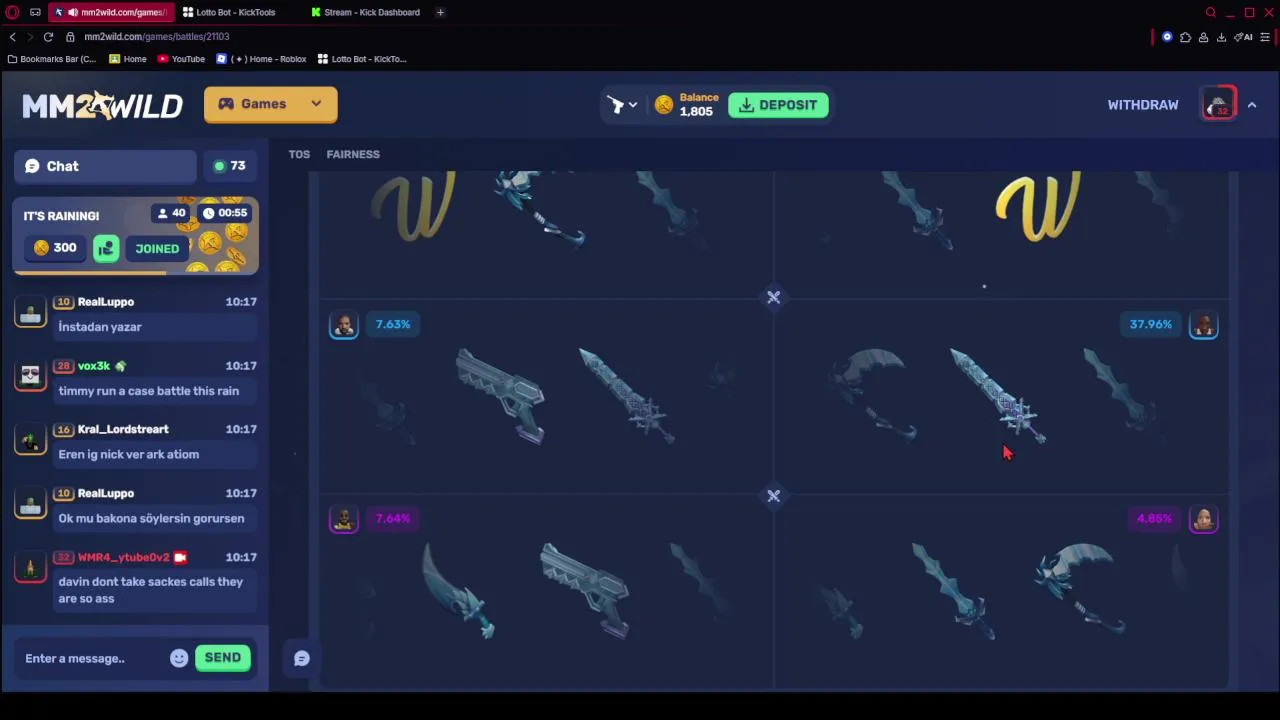This screenshot has width=1280, height=720.
Task: Open the browser easy setup sliders icon
Action: tap(1265, 37)
